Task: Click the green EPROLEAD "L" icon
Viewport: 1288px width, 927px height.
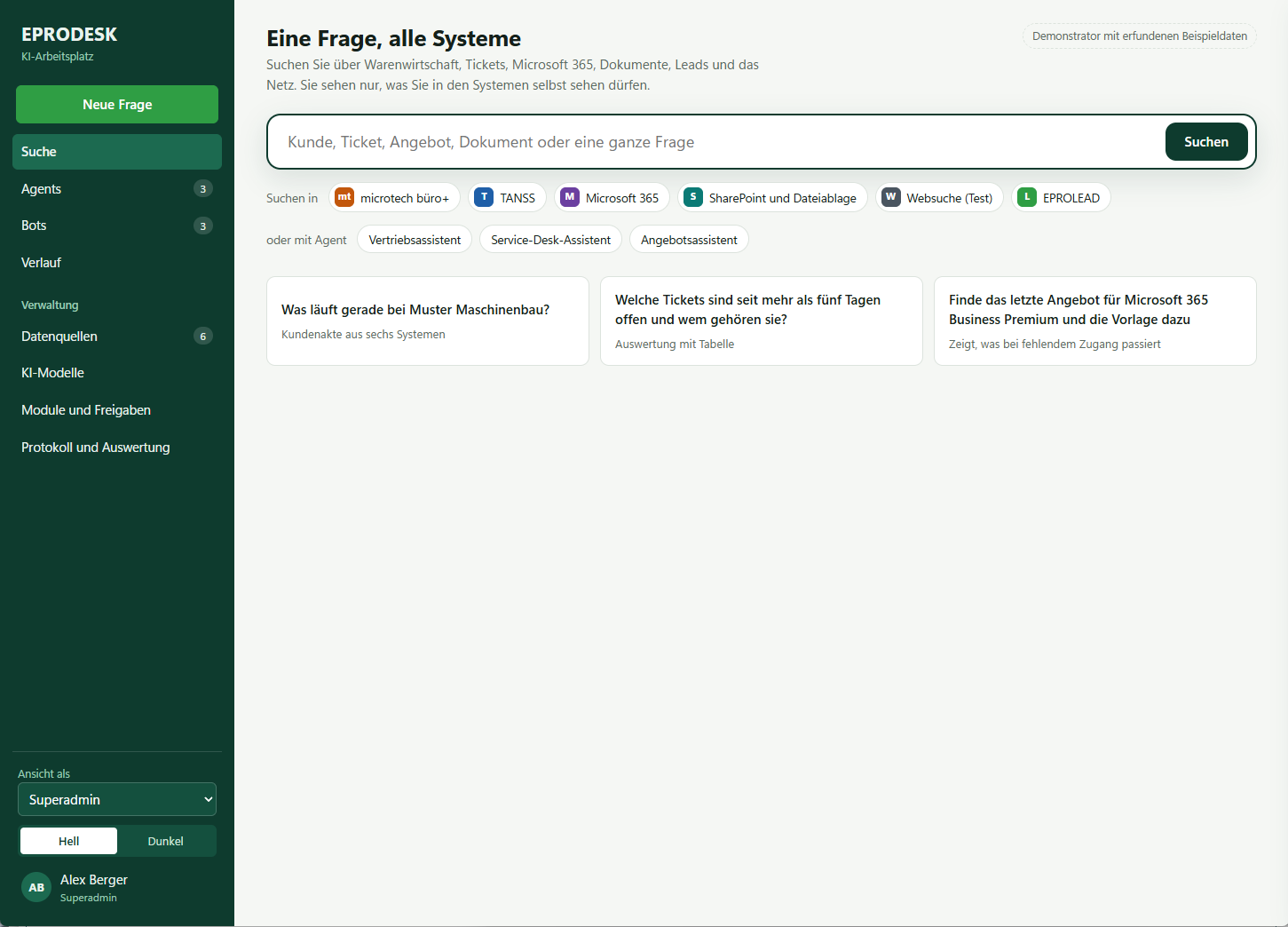Action: pos(1027,197)
